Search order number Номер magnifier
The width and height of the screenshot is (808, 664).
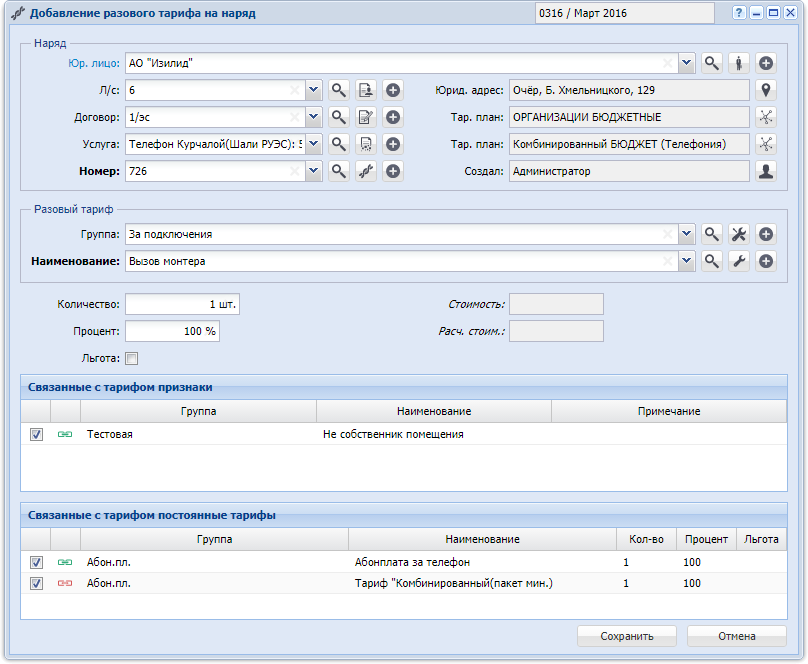click(339, 171)
